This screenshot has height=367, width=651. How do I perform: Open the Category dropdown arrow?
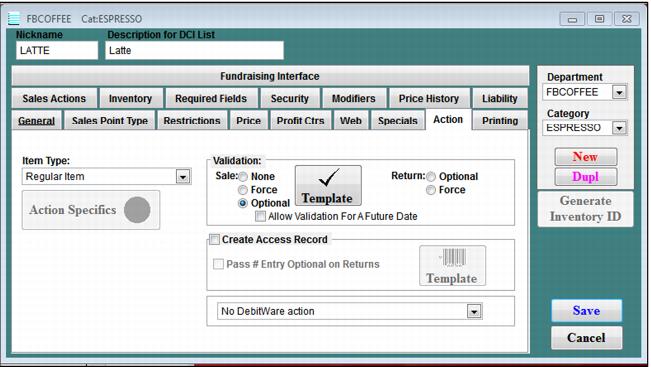(x=619, y=128)
